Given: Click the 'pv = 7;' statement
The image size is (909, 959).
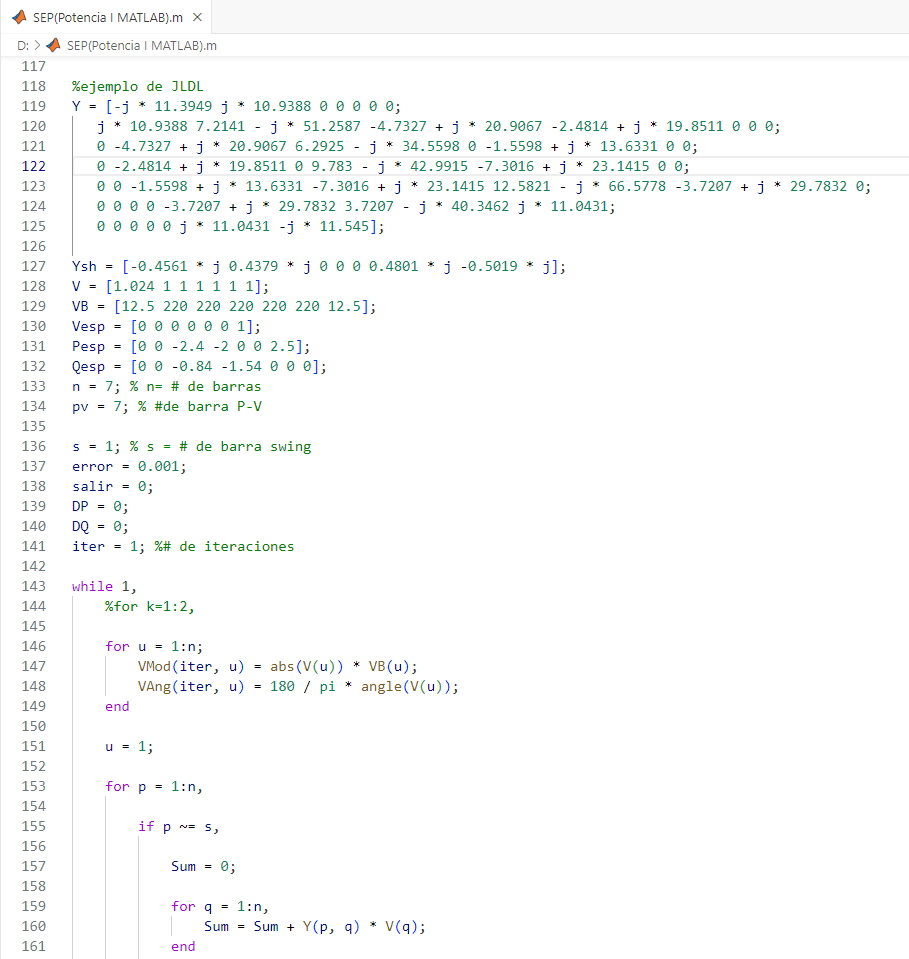Looking at the screenshot, I should pos(100,406).
